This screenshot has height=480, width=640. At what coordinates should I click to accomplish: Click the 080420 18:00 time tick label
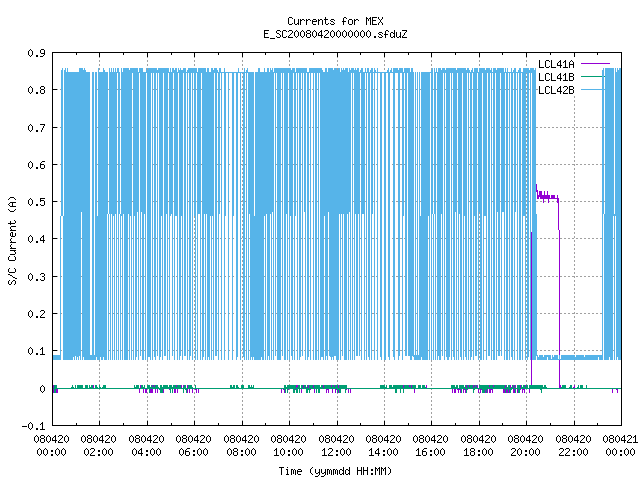[x=478, y=446]
